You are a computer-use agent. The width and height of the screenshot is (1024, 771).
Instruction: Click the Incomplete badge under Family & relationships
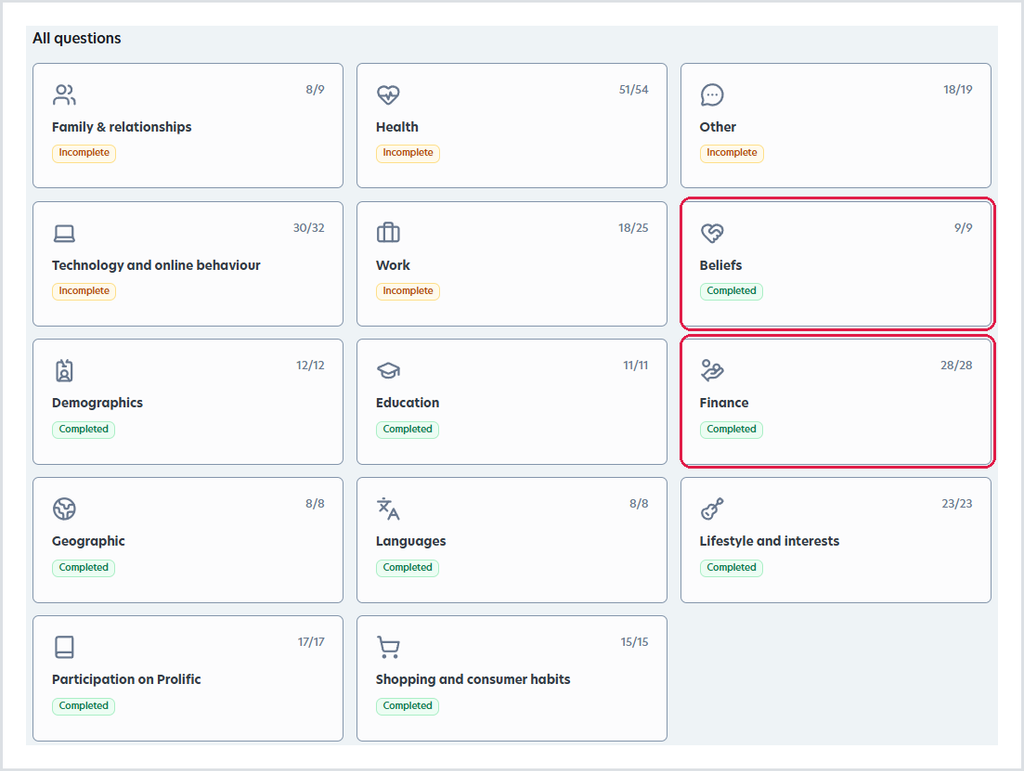(x=84, y=153)
